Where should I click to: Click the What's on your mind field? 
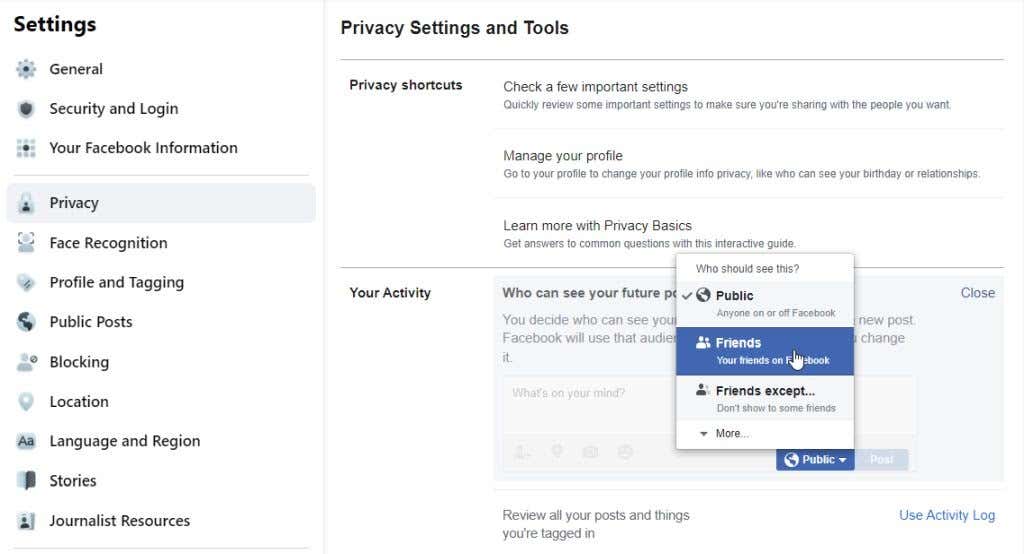click(590, 402)
